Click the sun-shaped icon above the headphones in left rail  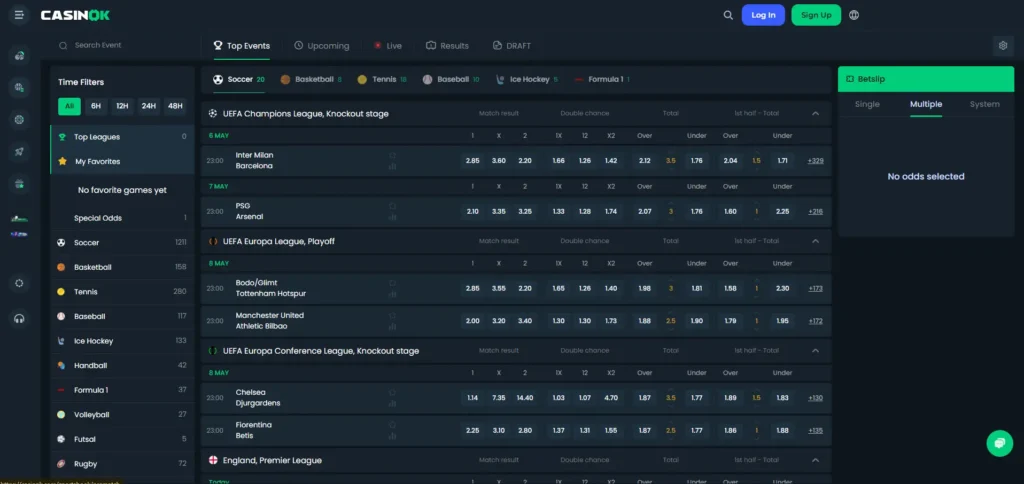coord(19,283)
